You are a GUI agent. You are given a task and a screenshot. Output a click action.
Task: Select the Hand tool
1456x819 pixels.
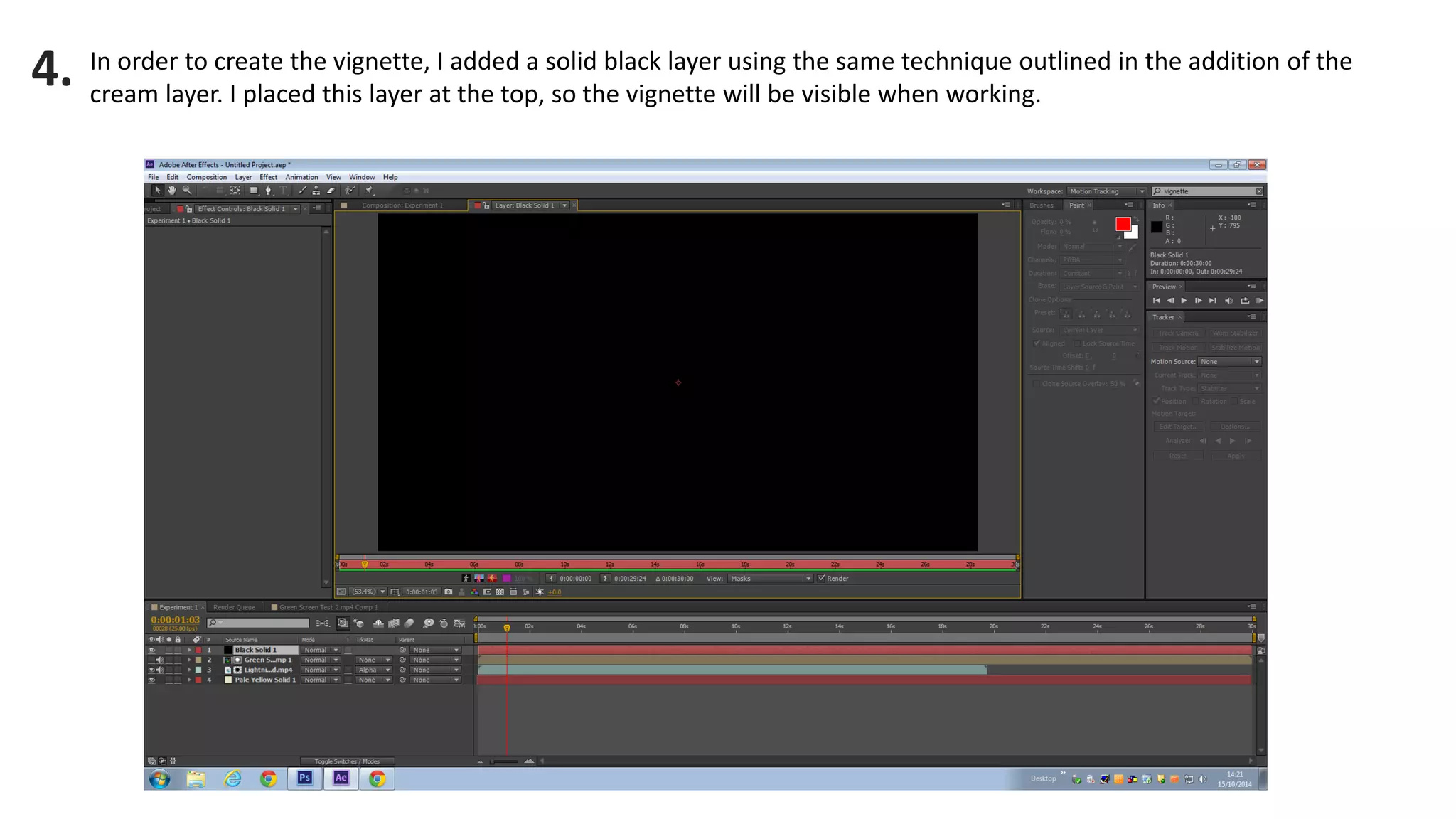(x=171, y=191)
